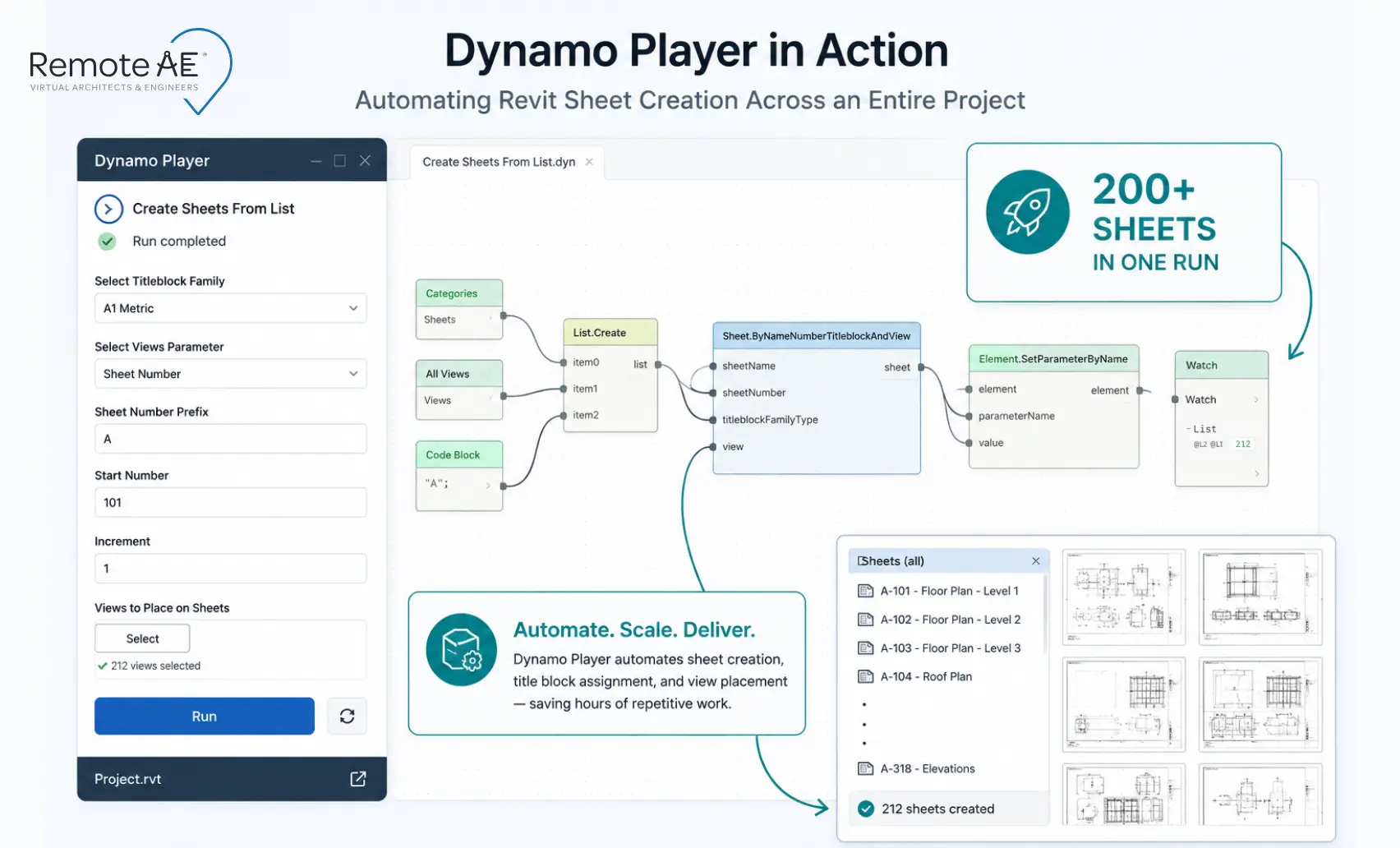Click the rocket icon in 200+ Sheets card

point(1028,212)
